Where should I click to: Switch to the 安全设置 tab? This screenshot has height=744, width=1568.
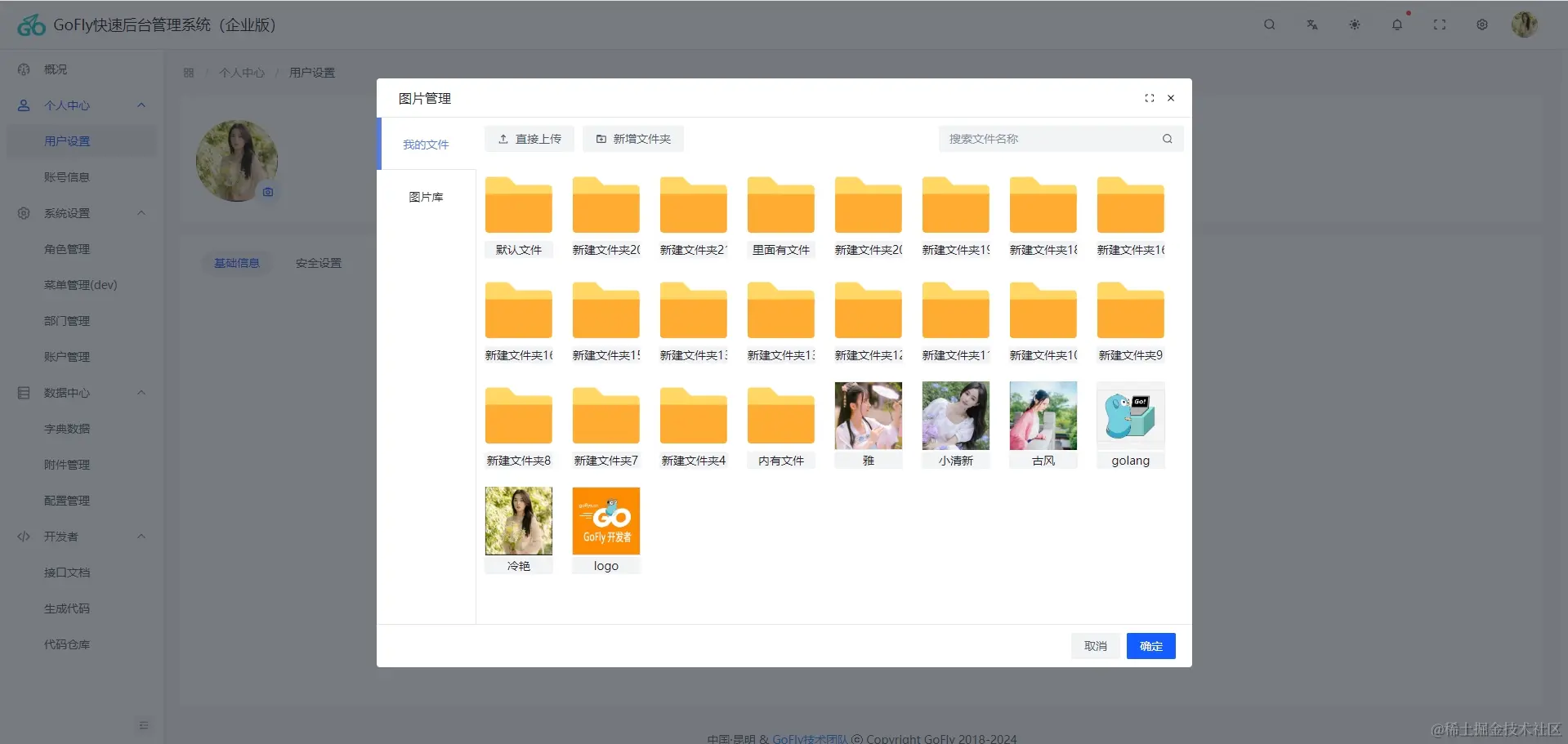click(319, 263)
